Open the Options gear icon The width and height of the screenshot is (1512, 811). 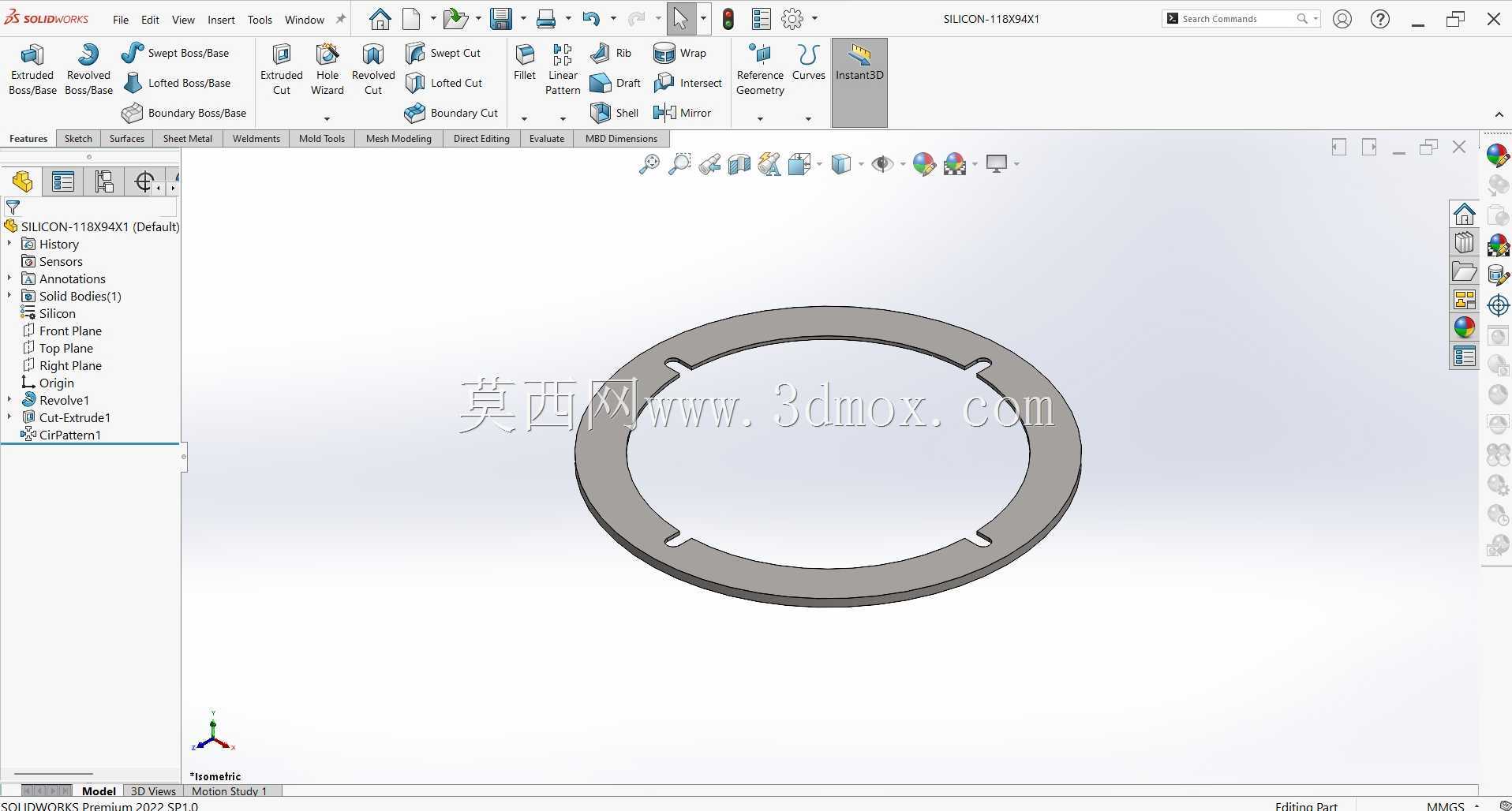[x=792, y=19]
